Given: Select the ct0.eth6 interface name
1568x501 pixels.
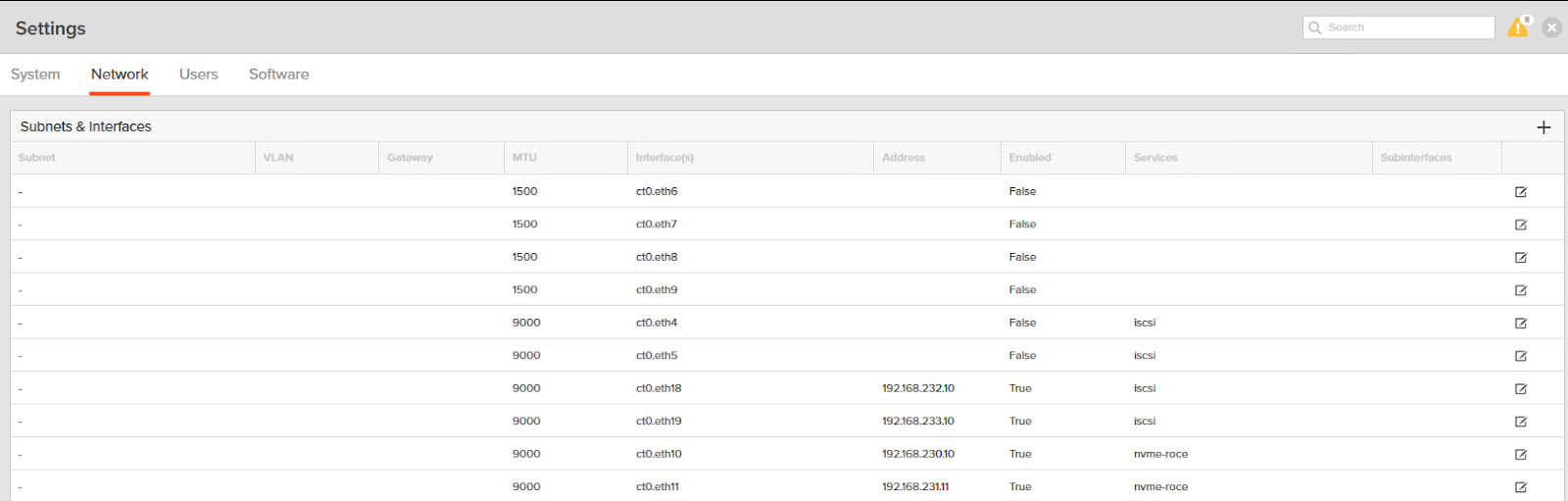Looking at the screenshot, I should point(657,192).
